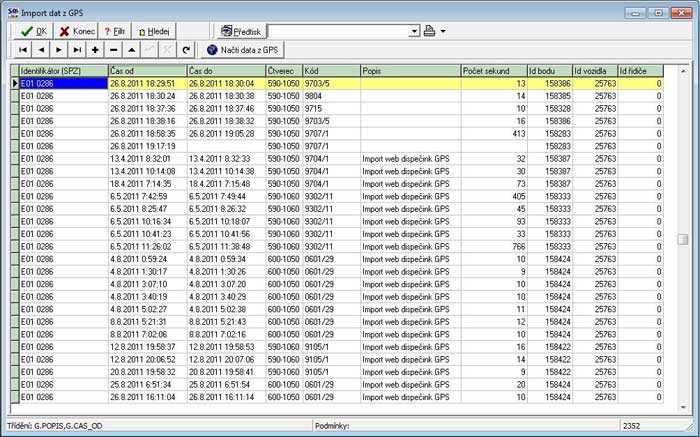This screenshot has width=700, height=437.
Task: Click the Čas od column header
Action: [x=147, y=71]
